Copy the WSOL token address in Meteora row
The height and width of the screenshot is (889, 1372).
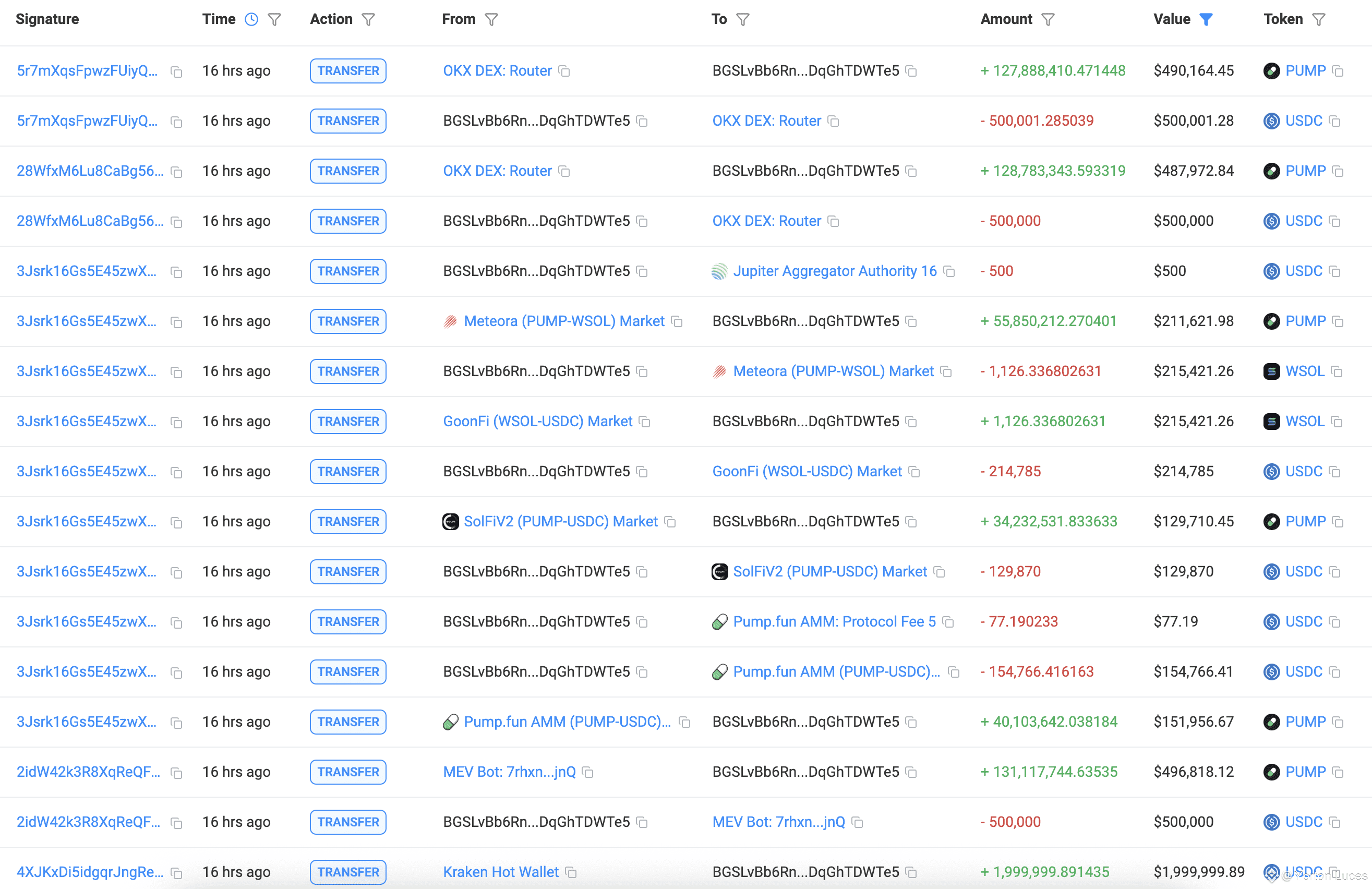click(1338, 372)
